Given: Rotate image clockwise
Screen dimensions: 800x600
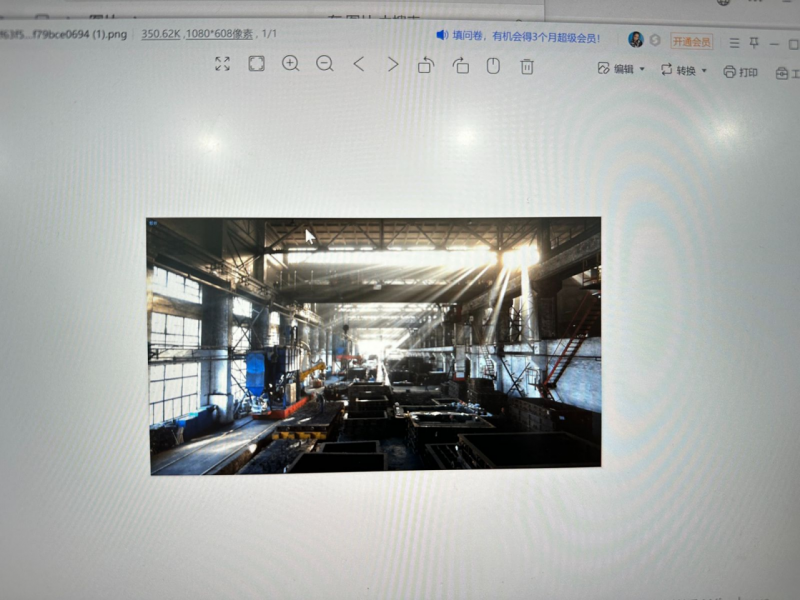Looking at the screenshot, I should [x=461, y=65].
